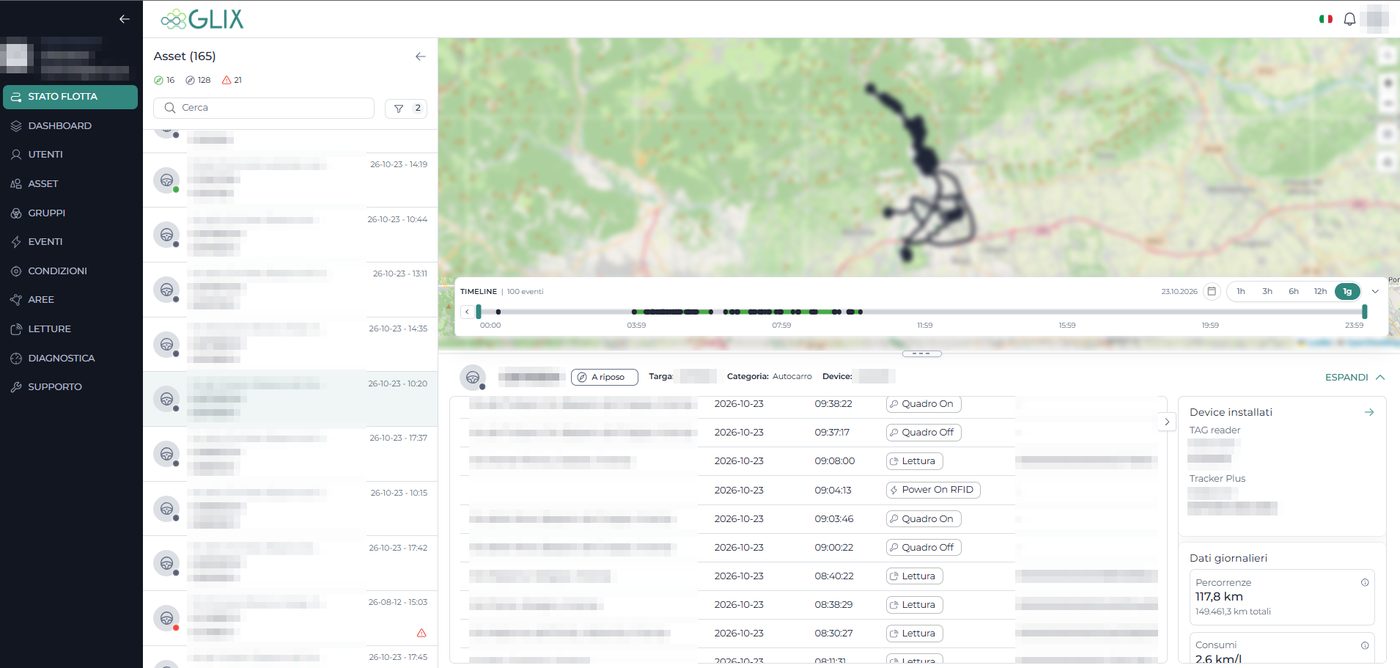Click the A riposo status badge
Viewport: 1400px width, 668px height.
click(x=604, y=377)
